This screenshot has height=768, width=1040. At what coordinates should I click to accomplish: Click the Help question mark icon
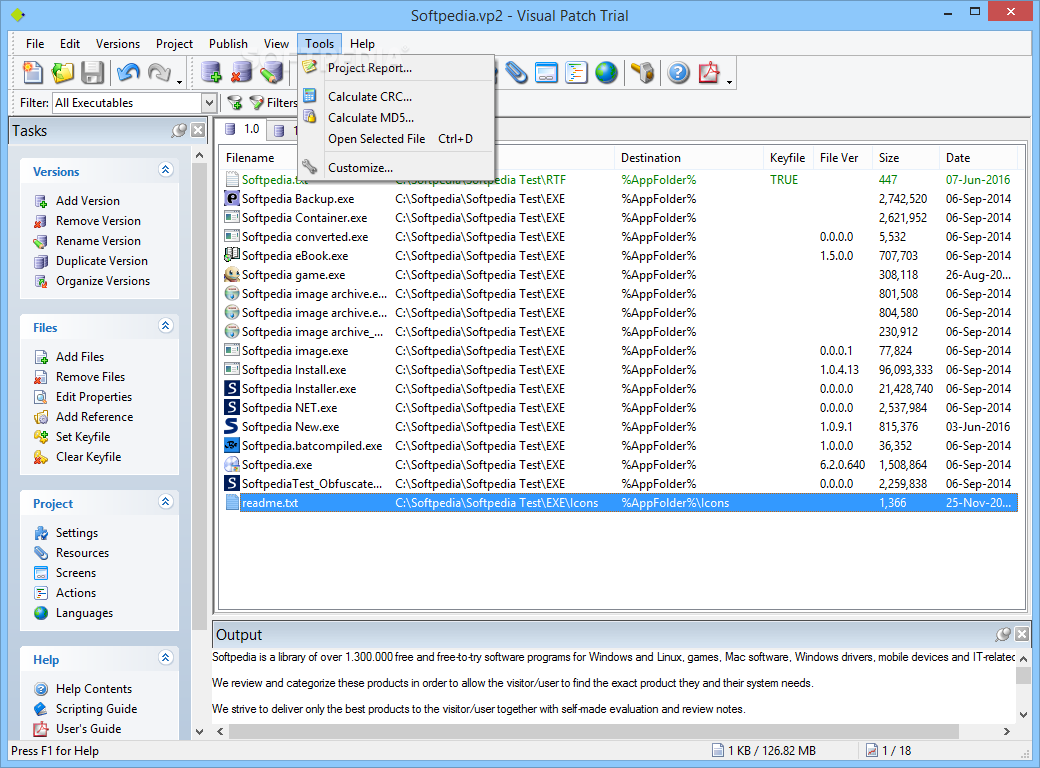678,72
